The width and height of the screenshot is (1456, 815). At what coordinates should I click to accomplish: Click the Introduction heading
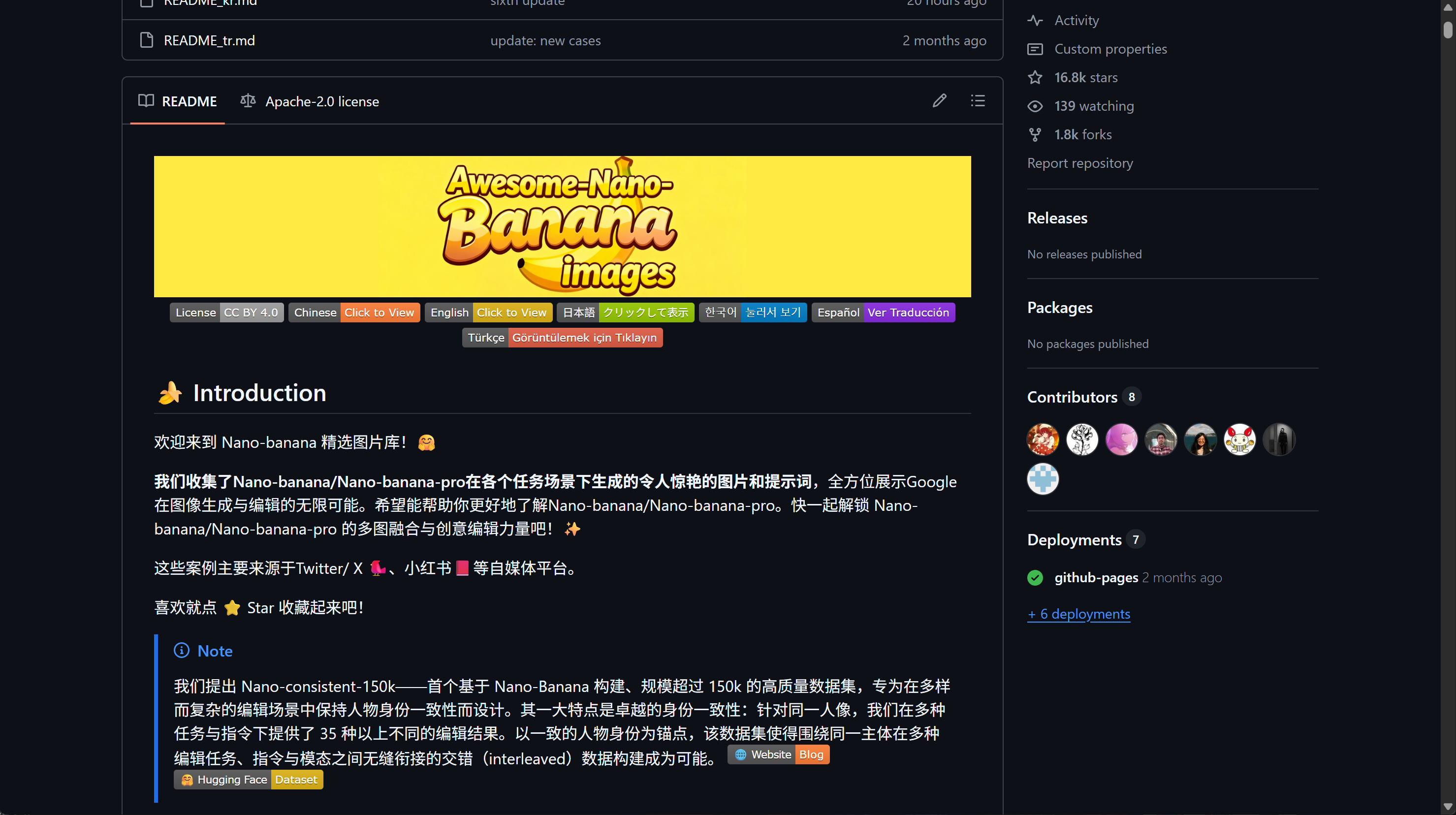[x=259, y=393]
